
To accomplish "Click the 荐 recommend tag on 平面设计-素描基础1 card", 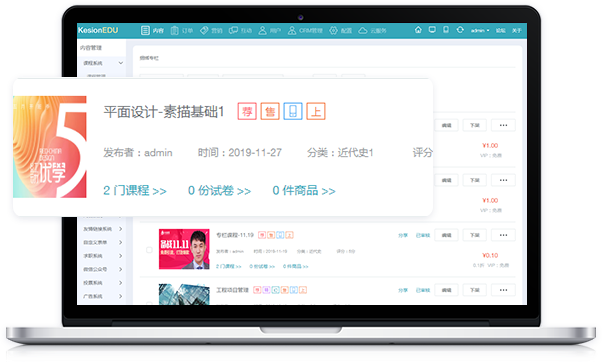I will tap(247, 111).
